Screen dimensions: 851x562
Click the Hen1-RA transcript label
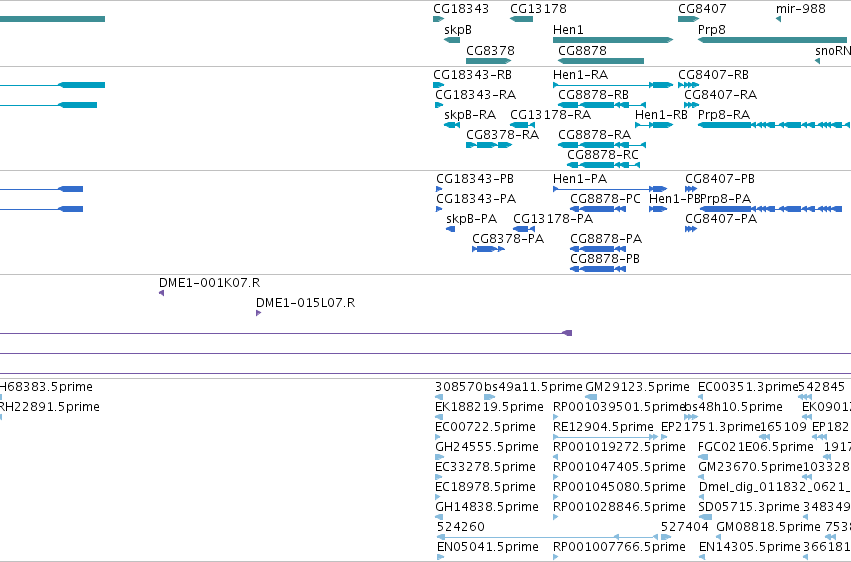(580, 75)
